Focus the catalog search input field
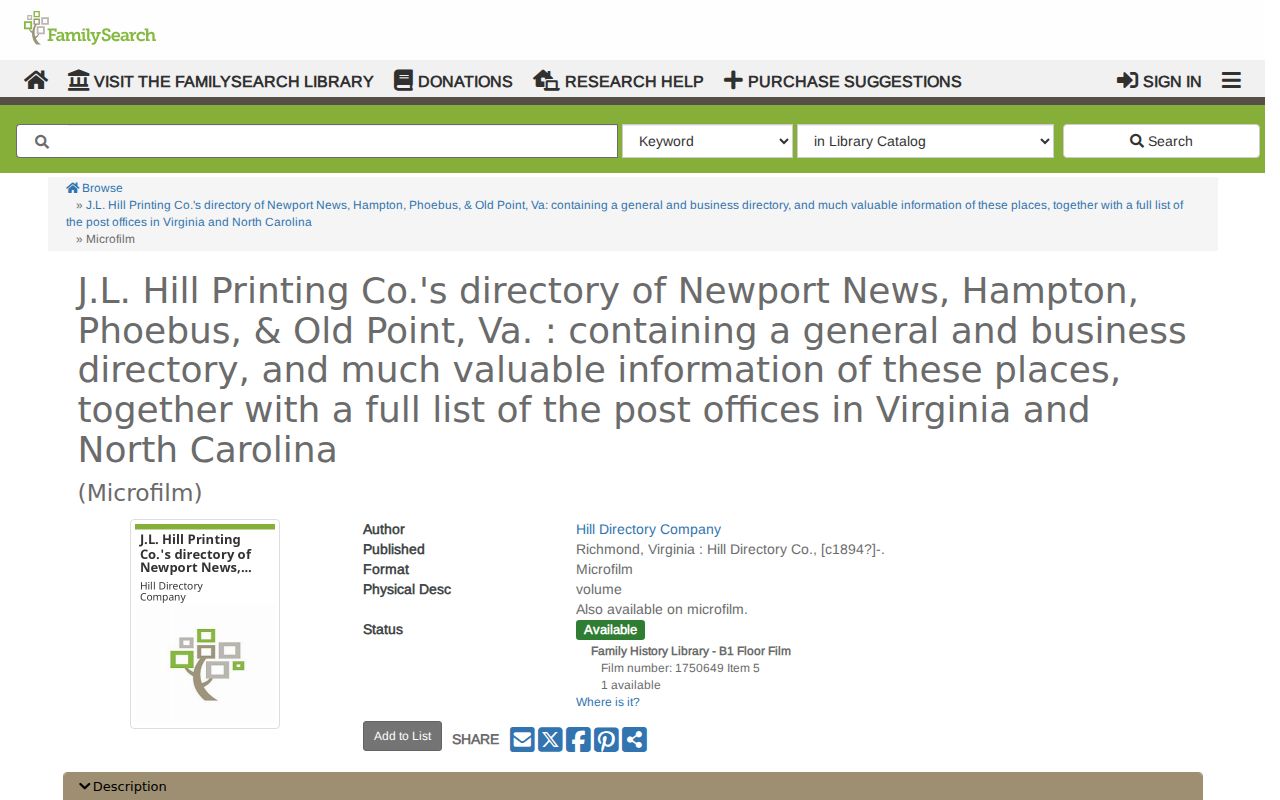 [x=317, y=141]
